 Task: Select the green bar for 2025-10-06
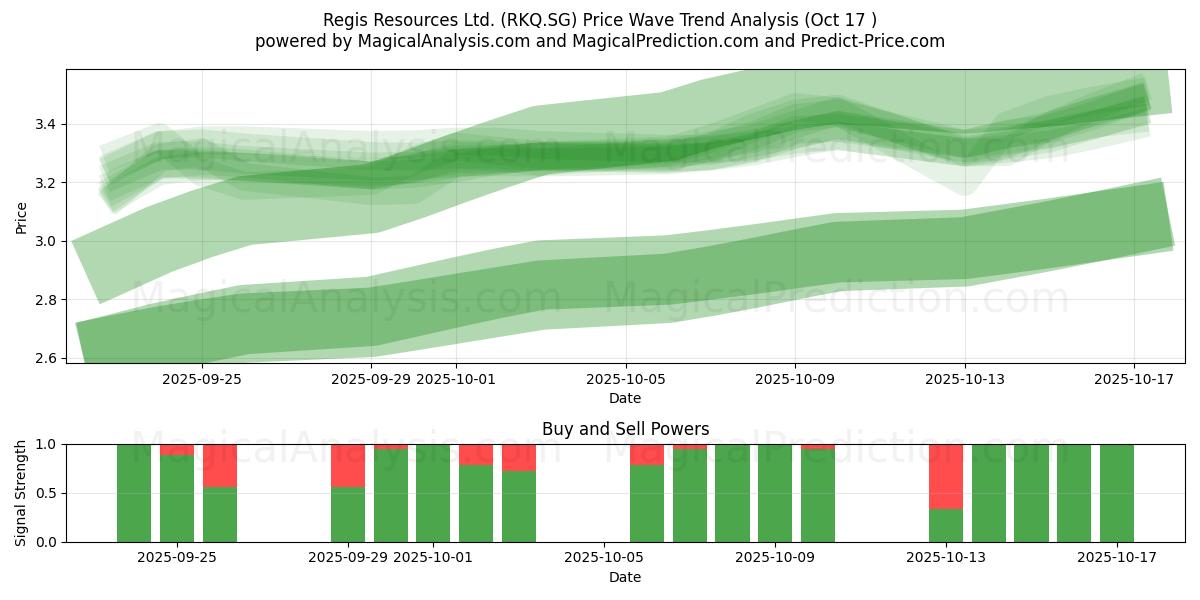coord(647,503)
